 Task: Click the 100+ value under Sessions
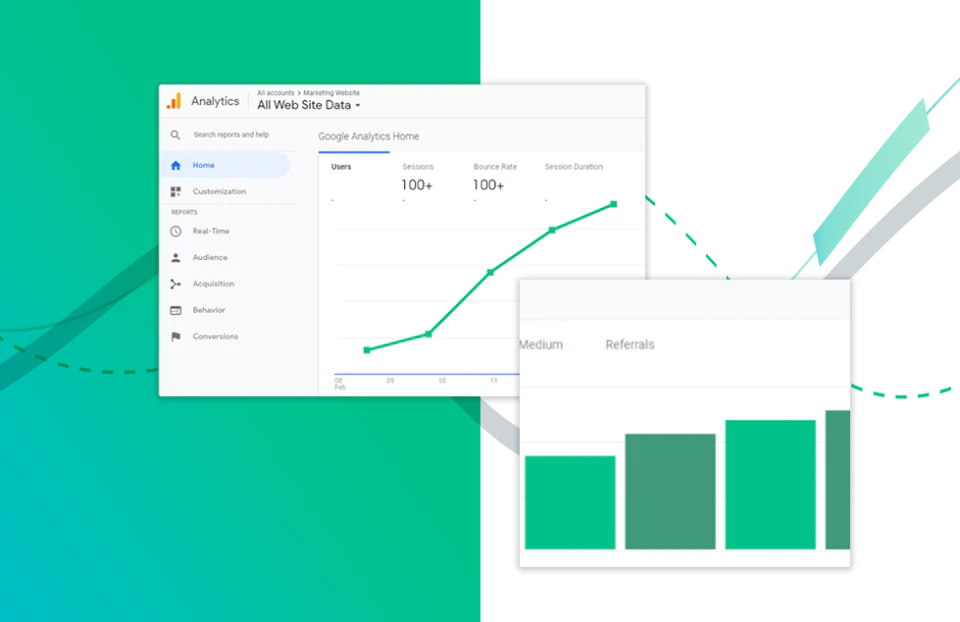[x=417, y=185]
